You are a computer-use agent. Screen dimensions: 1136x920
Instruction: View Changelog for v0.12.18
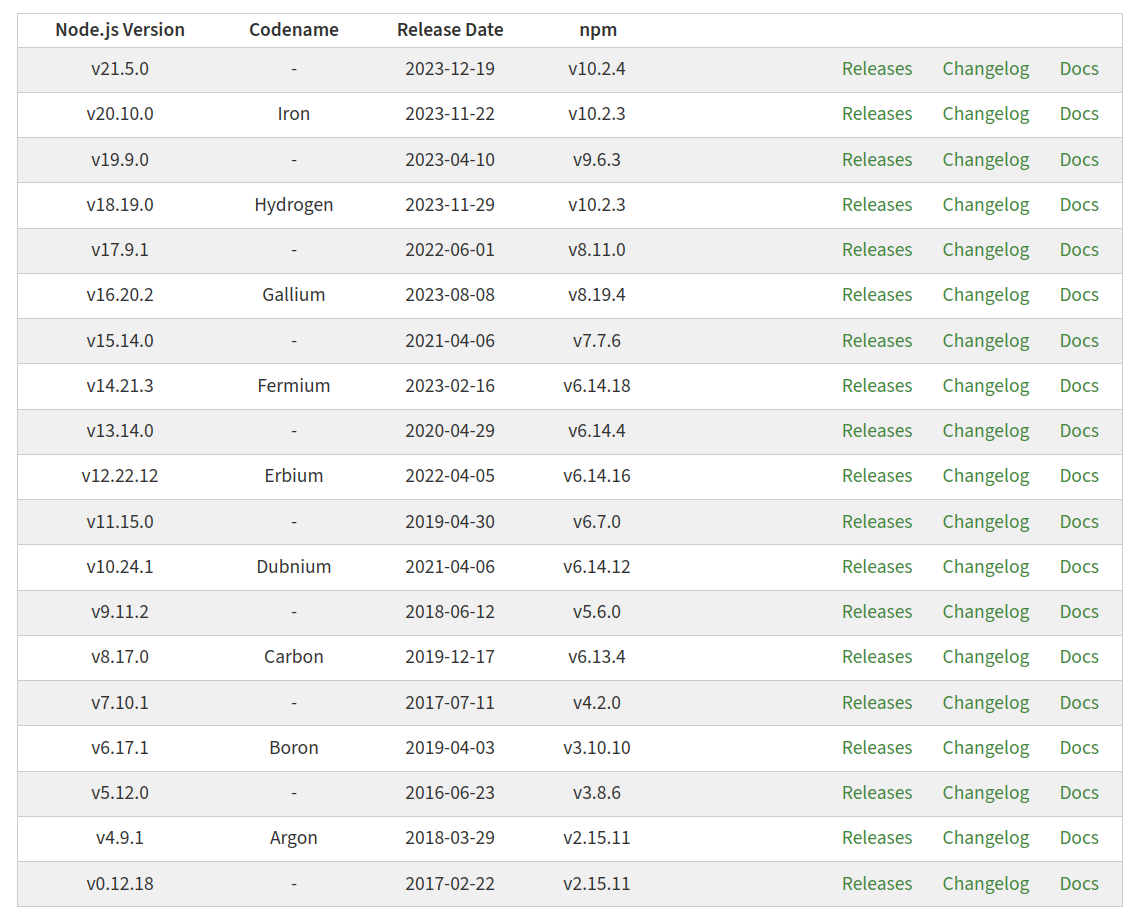(x=985, y=884)
